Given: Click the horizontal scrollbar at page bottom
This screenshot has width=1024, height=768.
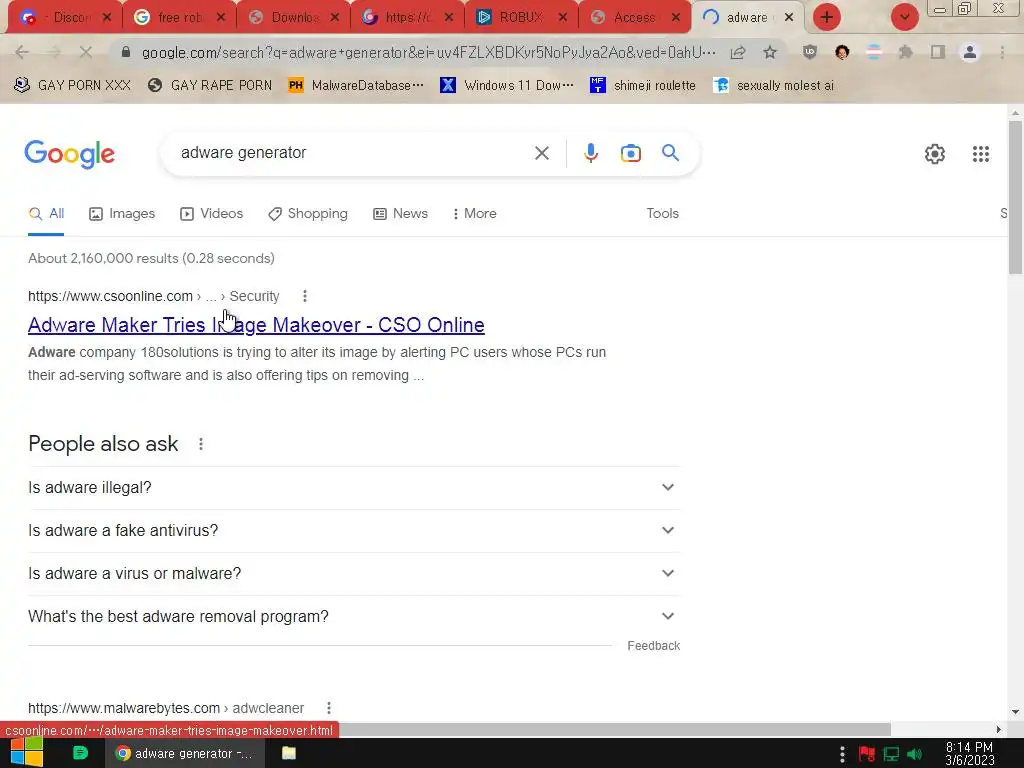Looking at the screenshot, I should [x=614, y=729].
